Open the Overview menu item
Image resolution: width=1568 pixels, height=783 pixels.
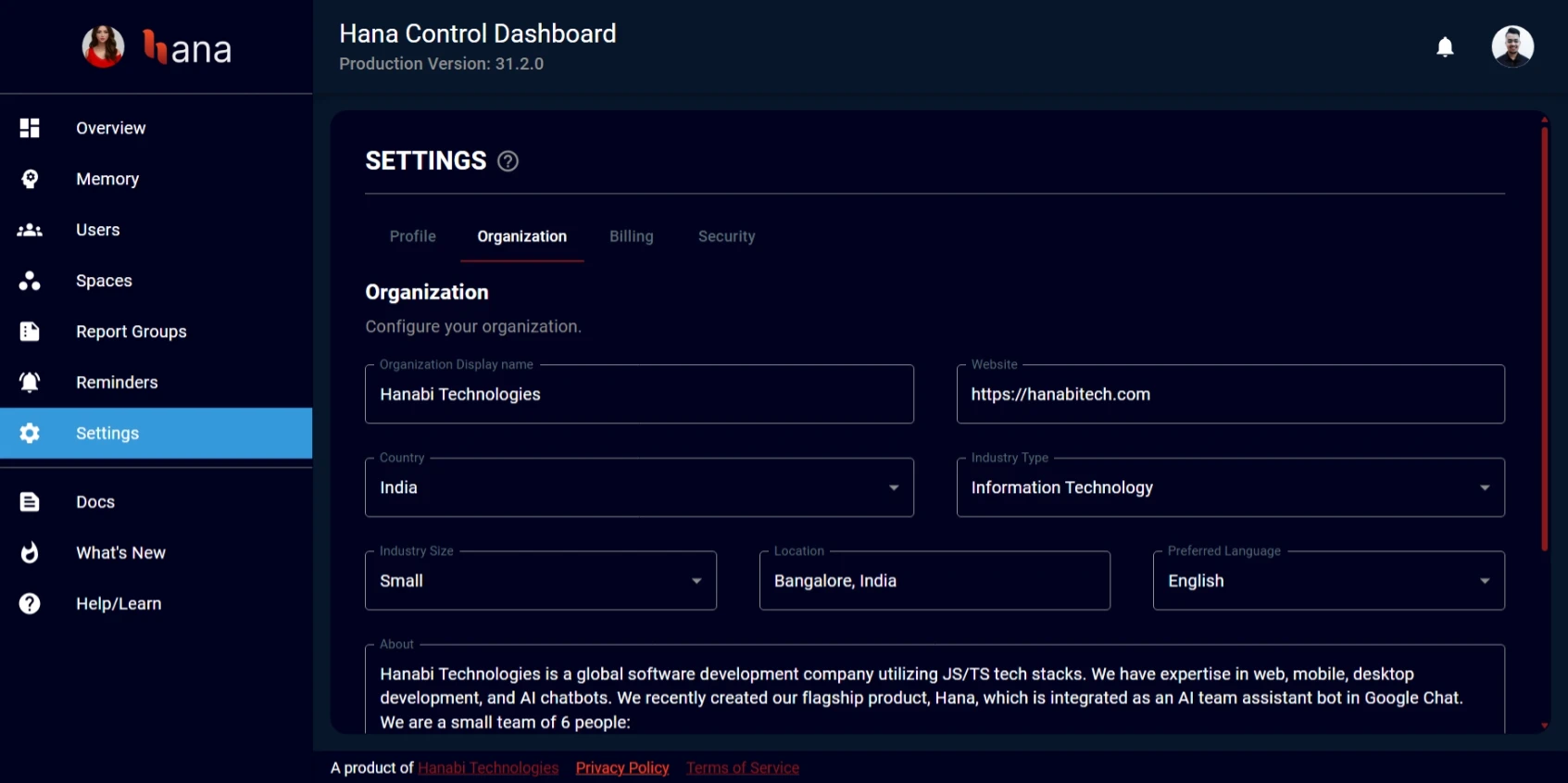click(x=156, y=128)
